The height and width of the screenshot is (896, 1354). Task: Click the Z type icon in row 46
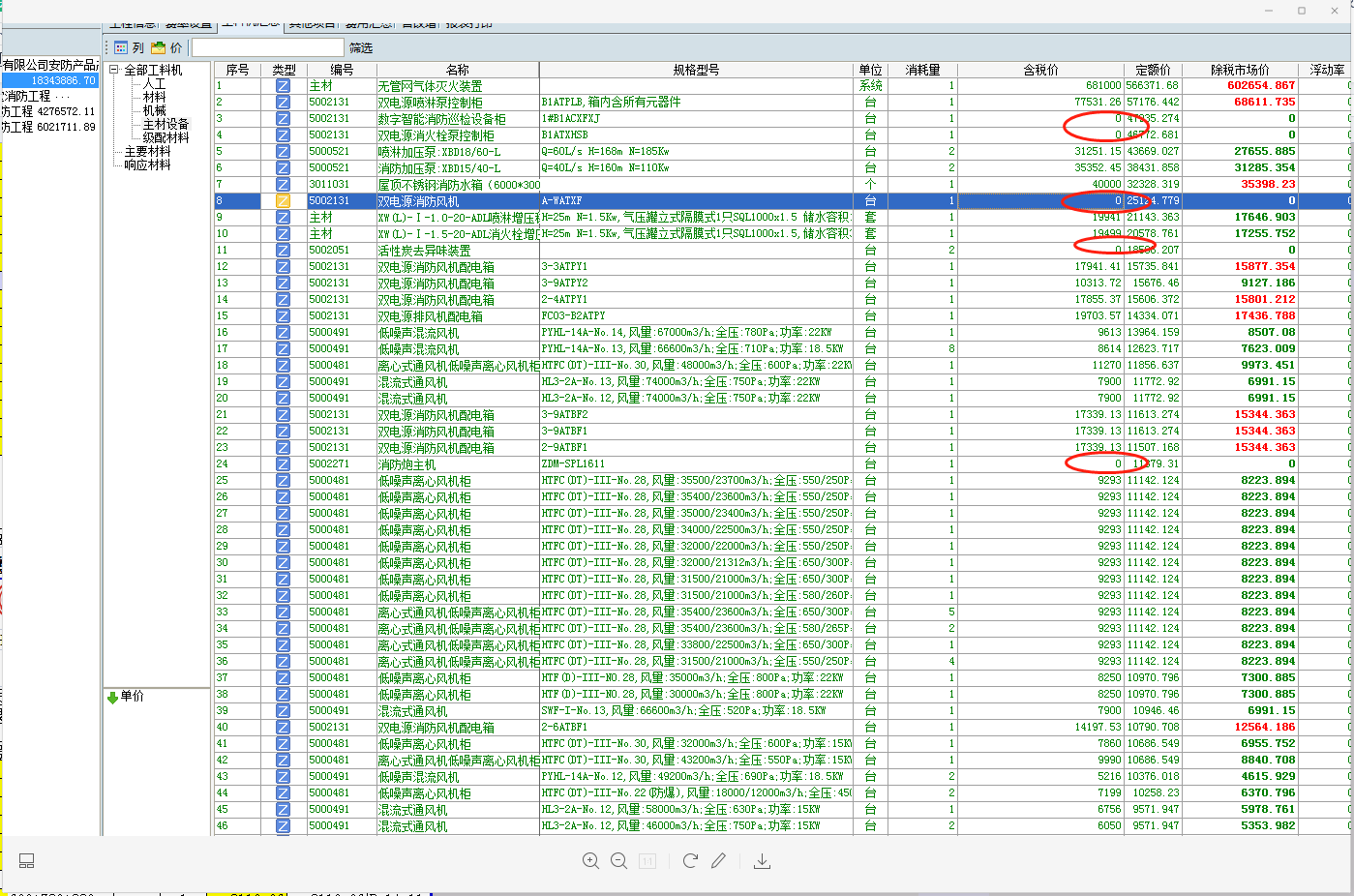coord(283,826)
